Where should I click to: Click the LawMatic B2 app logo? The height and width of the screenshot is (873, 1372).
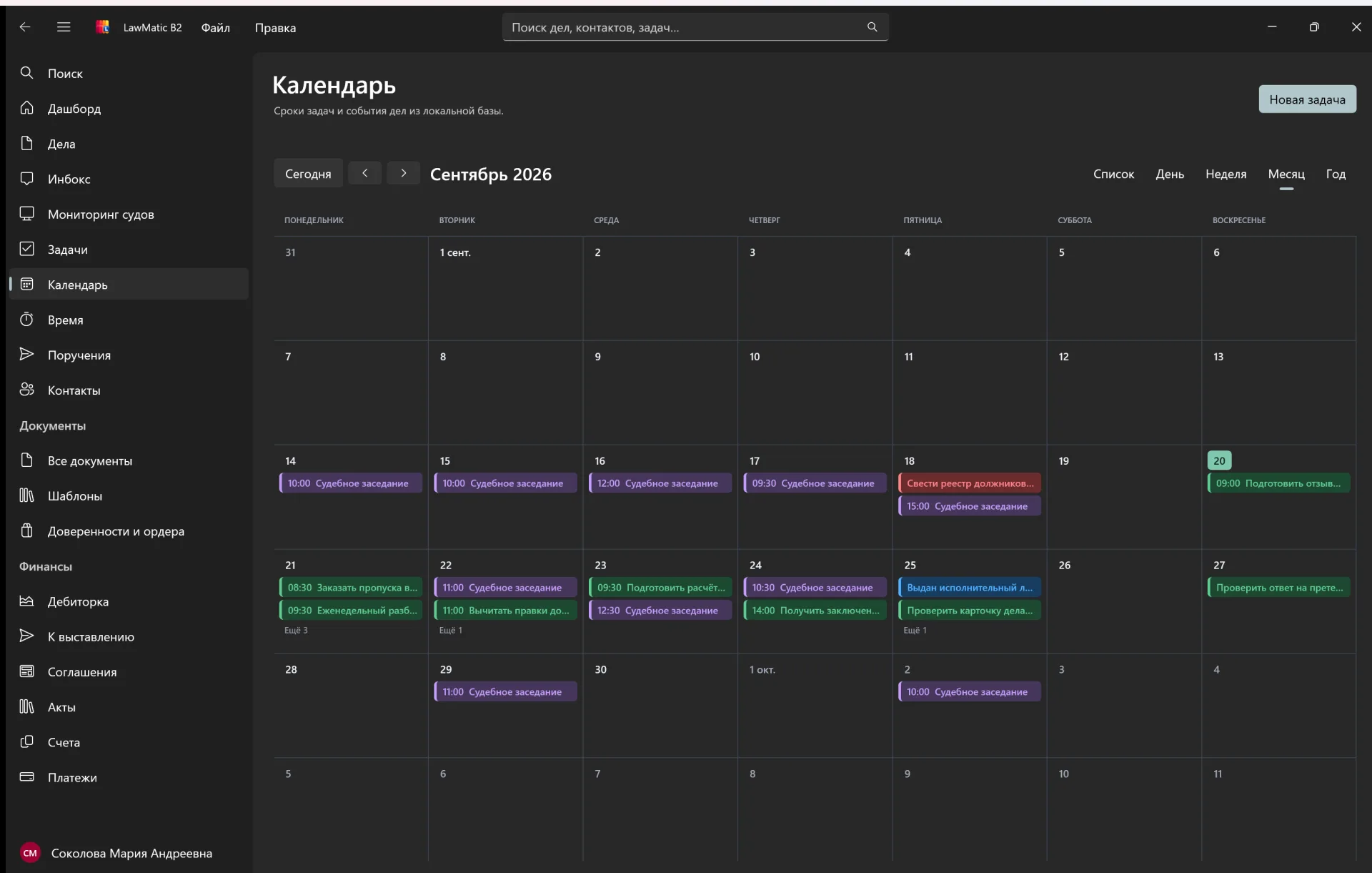coord(103,27)
